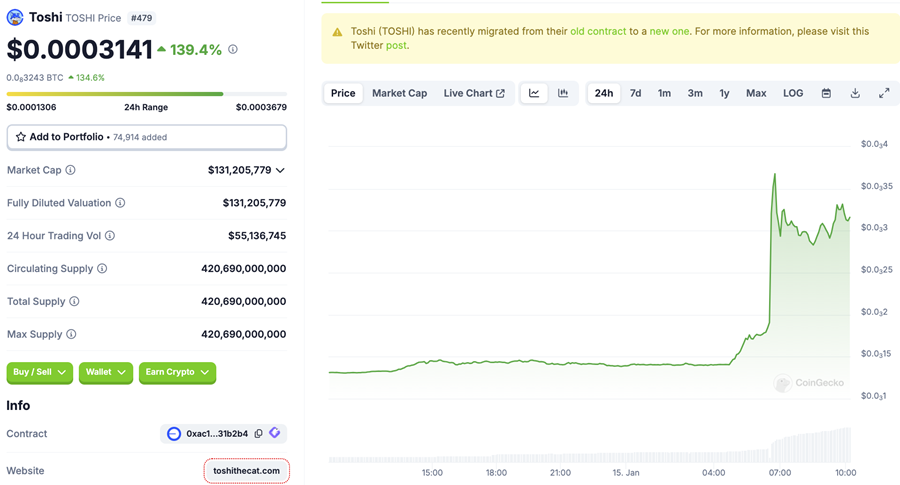Select the 1m time range
The height and width of the screenshot is (485, 900).
[x=664, y=93]
